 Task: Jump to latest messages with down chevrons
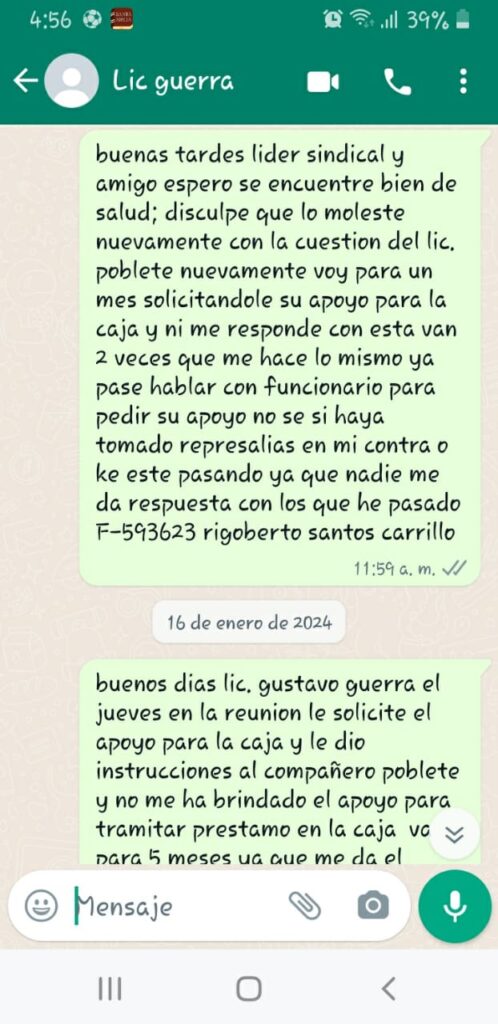[457, 833]
